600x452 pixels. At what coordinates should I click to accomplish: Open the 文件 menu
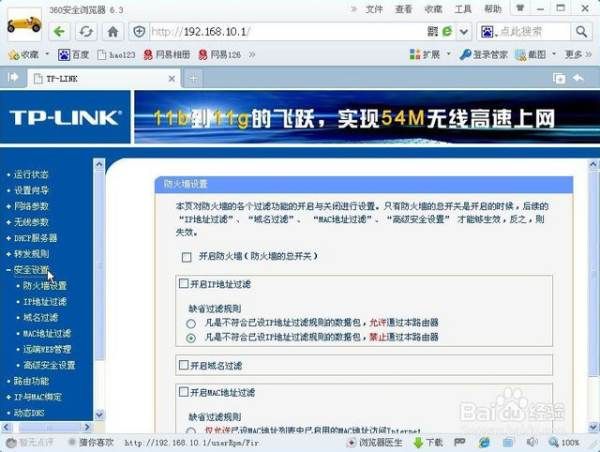[x=374, y=9]
